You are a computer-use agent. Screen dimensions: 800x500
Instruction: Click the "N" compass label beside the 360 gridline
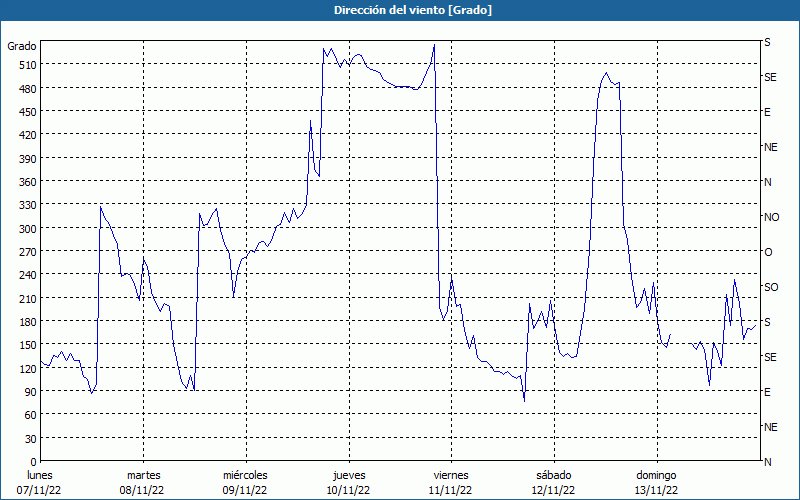pyautogui.click(x=768, y=182)
